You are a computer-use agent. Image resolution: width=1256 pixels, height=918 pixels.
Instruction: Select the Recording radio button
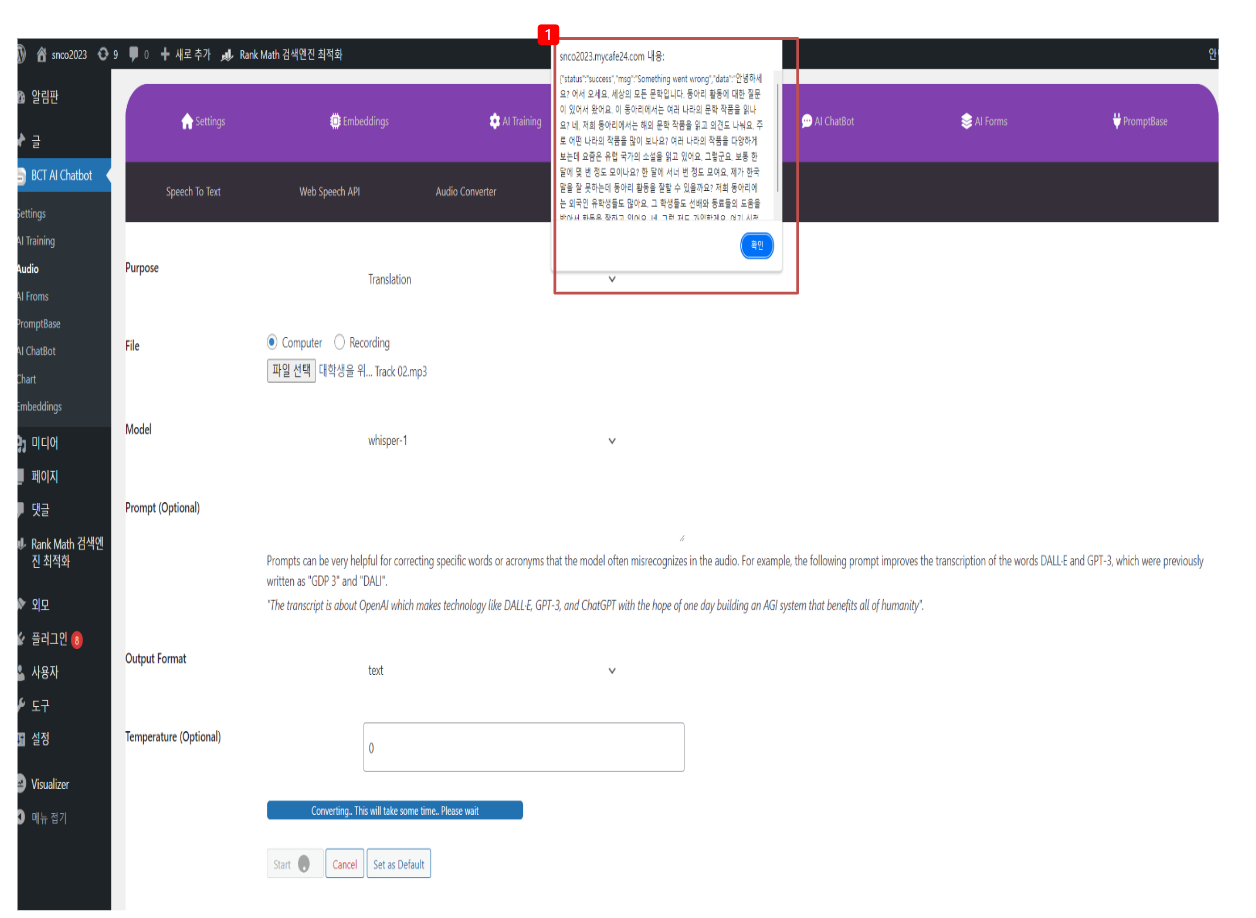pyautogui.click(x=339, y=342)
